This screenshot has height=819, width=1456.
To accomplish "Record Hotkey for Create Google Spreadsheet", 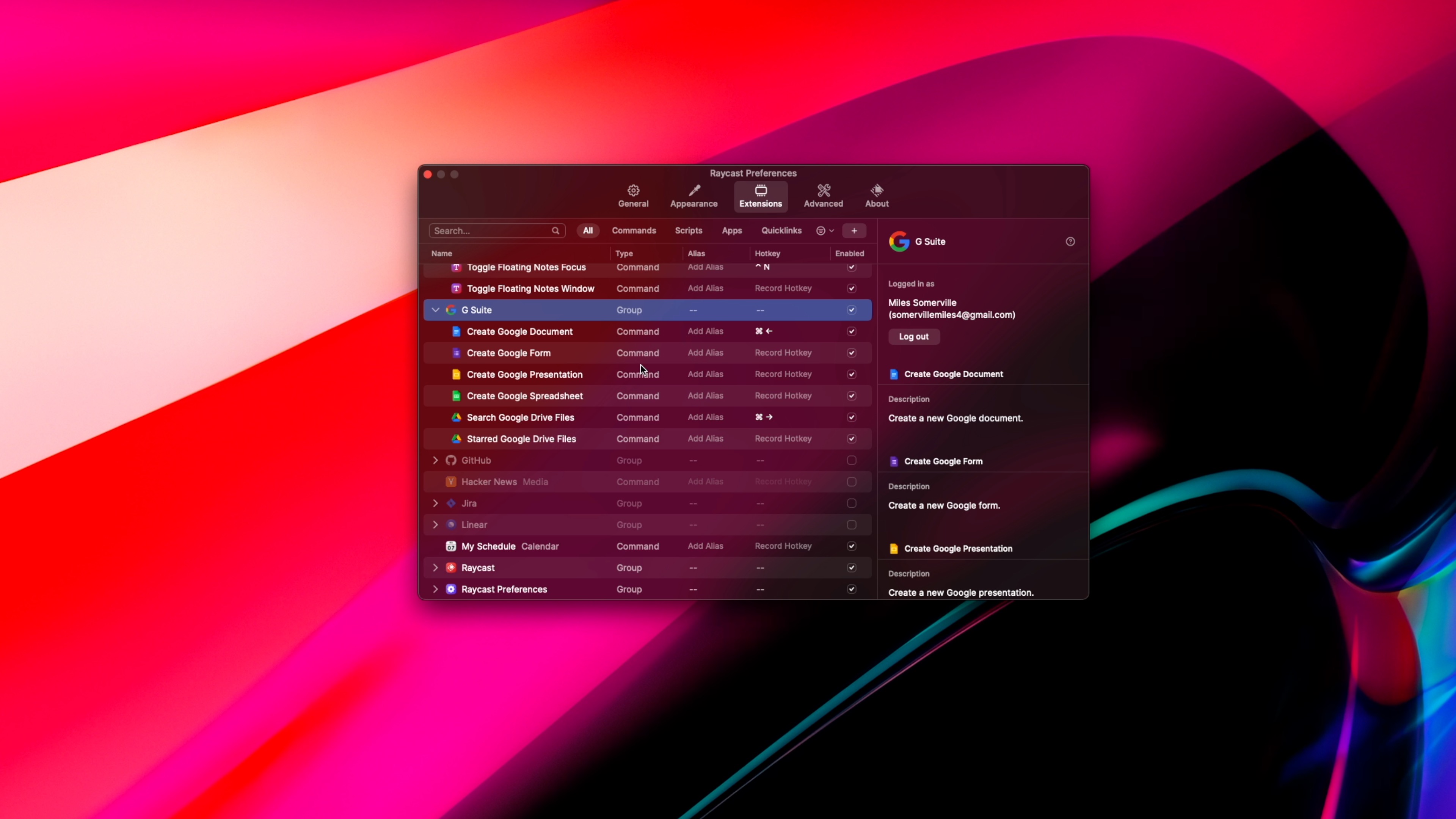I will pyautogui.click(x=783, y=395).
